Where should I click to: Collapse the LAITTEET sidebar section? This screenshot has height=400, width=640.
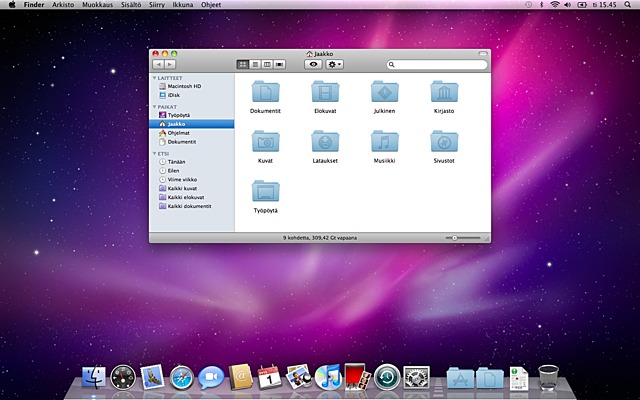click(155, 78)
